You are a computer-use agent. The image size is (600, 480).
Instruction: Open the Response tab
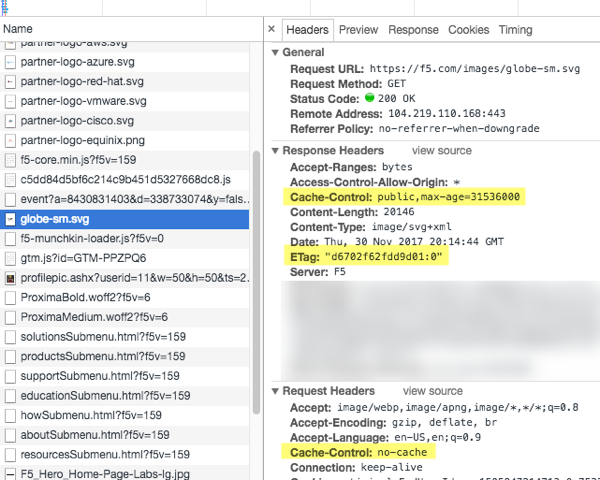(413, 30)
